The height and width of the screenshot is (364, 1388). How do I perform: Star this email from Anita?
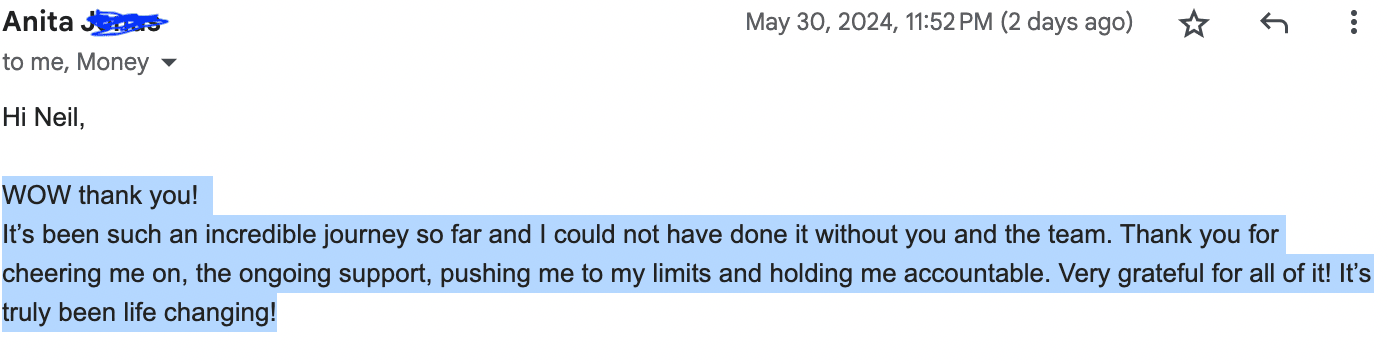click(1194, 23)
